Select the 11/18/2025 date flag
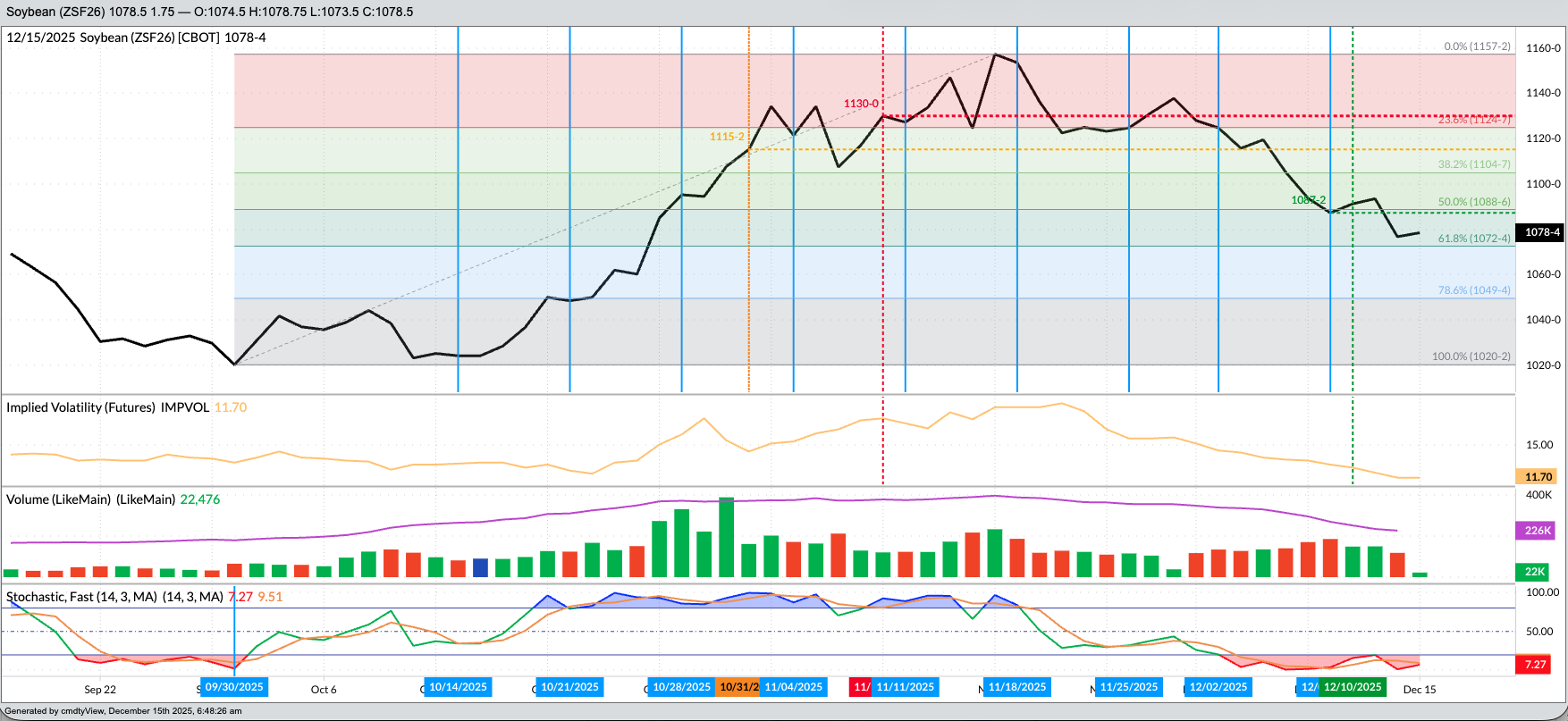The image size is (1568, 721). pos(1016,687)
